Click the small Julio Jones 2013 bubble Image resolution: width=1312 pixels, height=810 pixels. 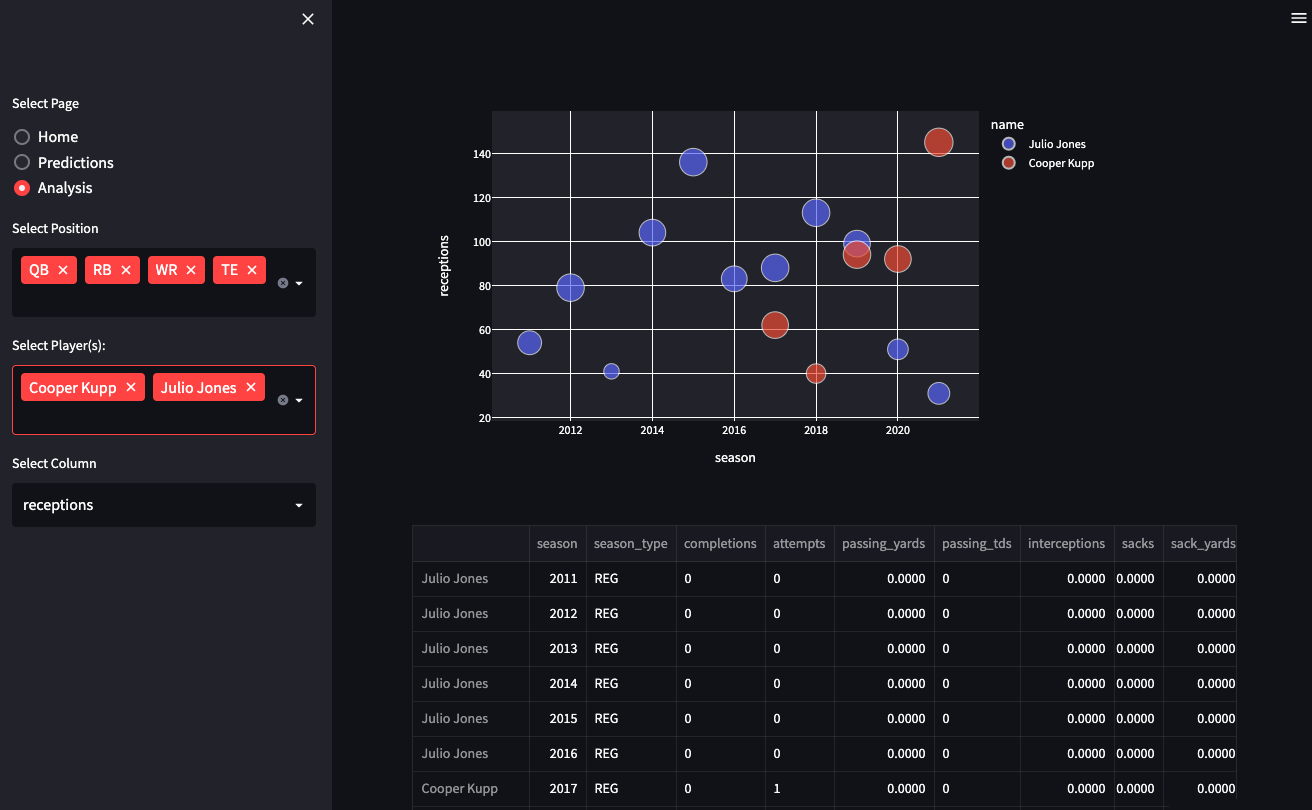click(611, 371)
